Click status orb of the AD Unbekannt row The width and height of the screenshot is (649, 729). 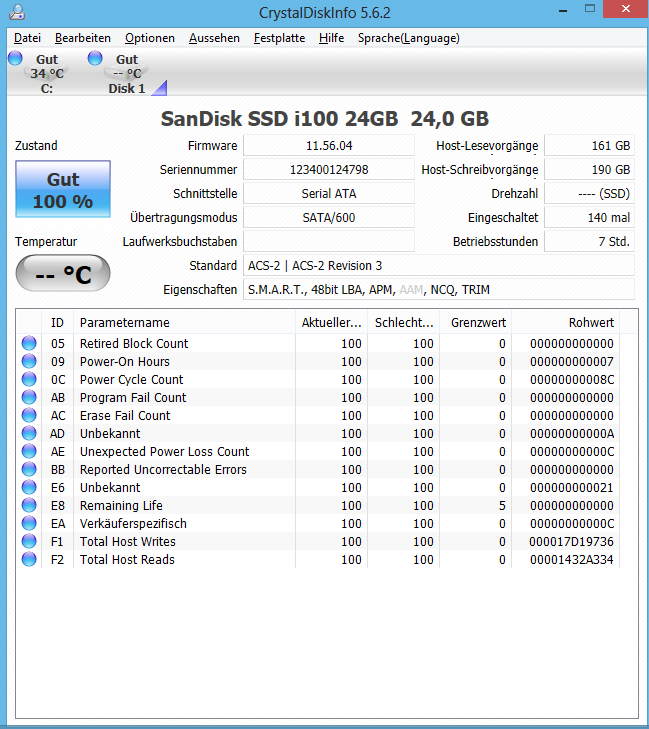click(29, 433)
